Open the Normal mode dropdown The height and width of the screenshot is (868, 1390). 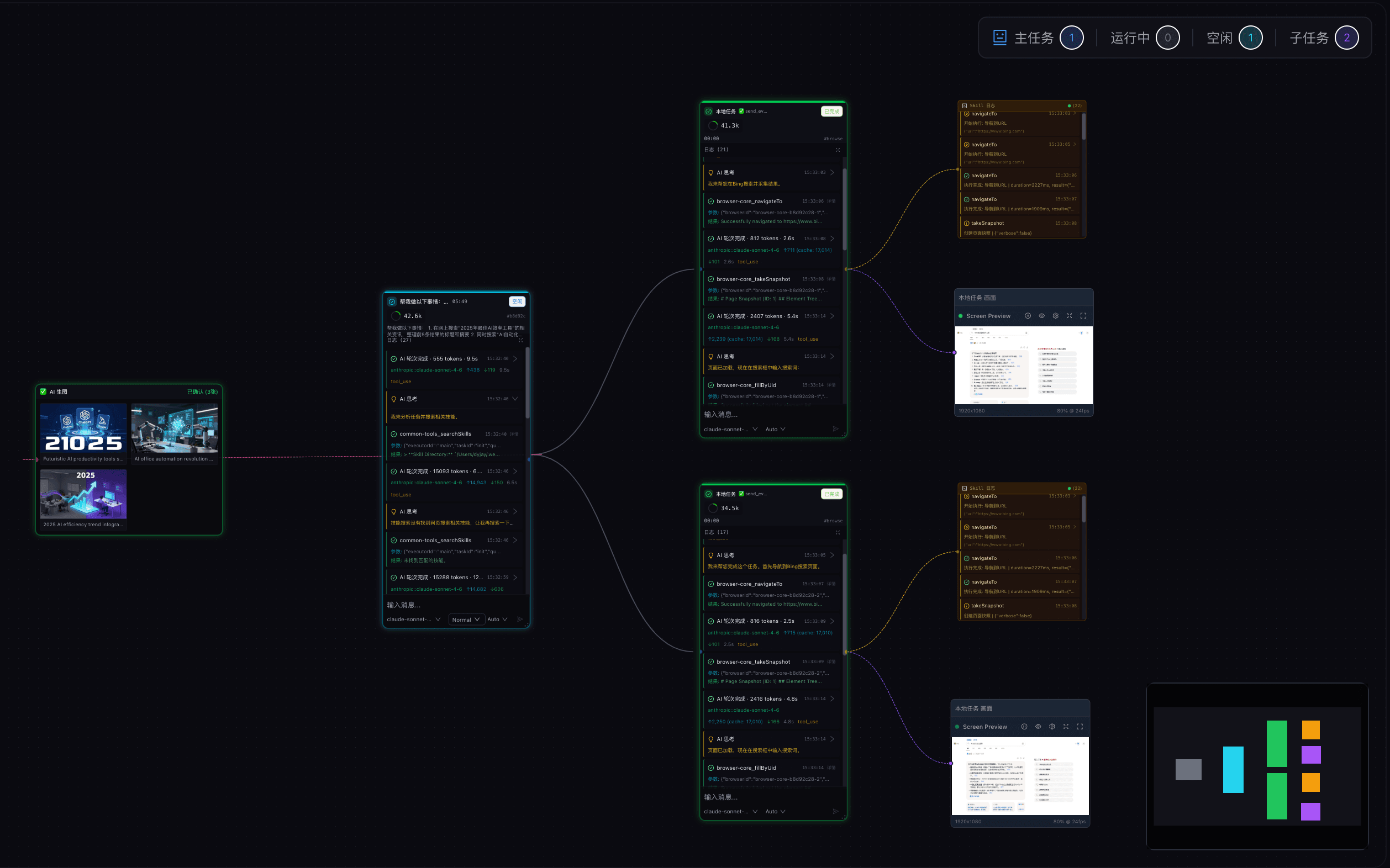(x=465, y=620)
